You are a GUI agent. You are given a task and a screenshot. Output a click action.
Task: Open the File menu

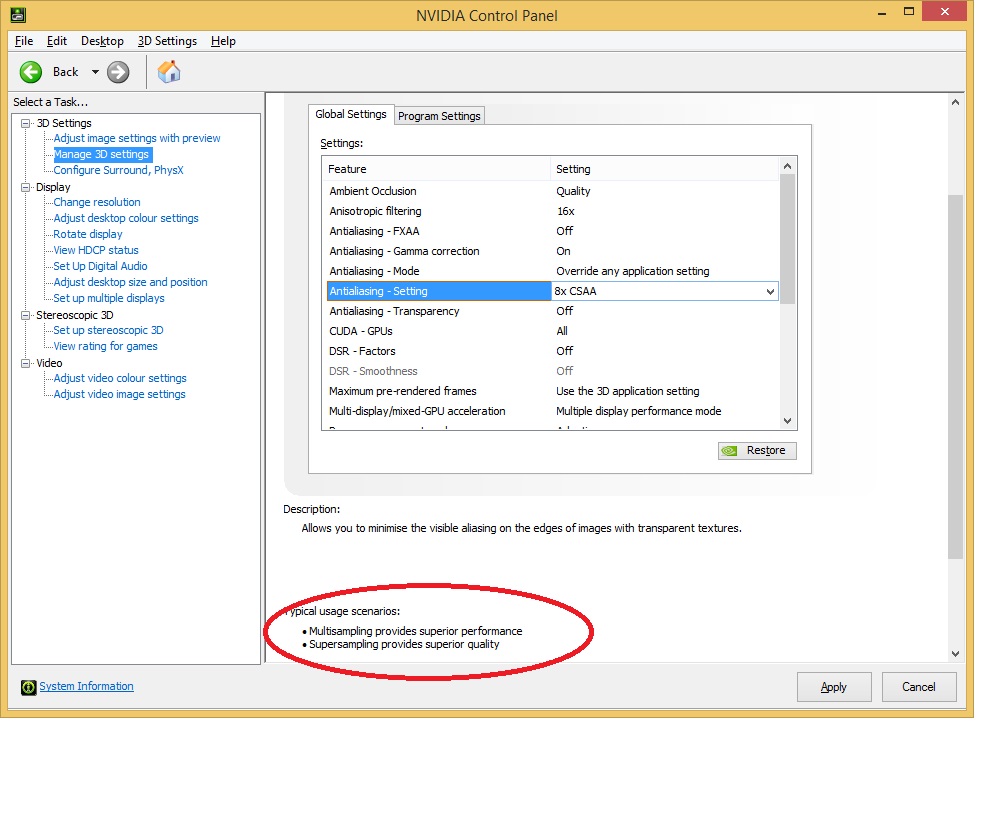tap(24, 41)
